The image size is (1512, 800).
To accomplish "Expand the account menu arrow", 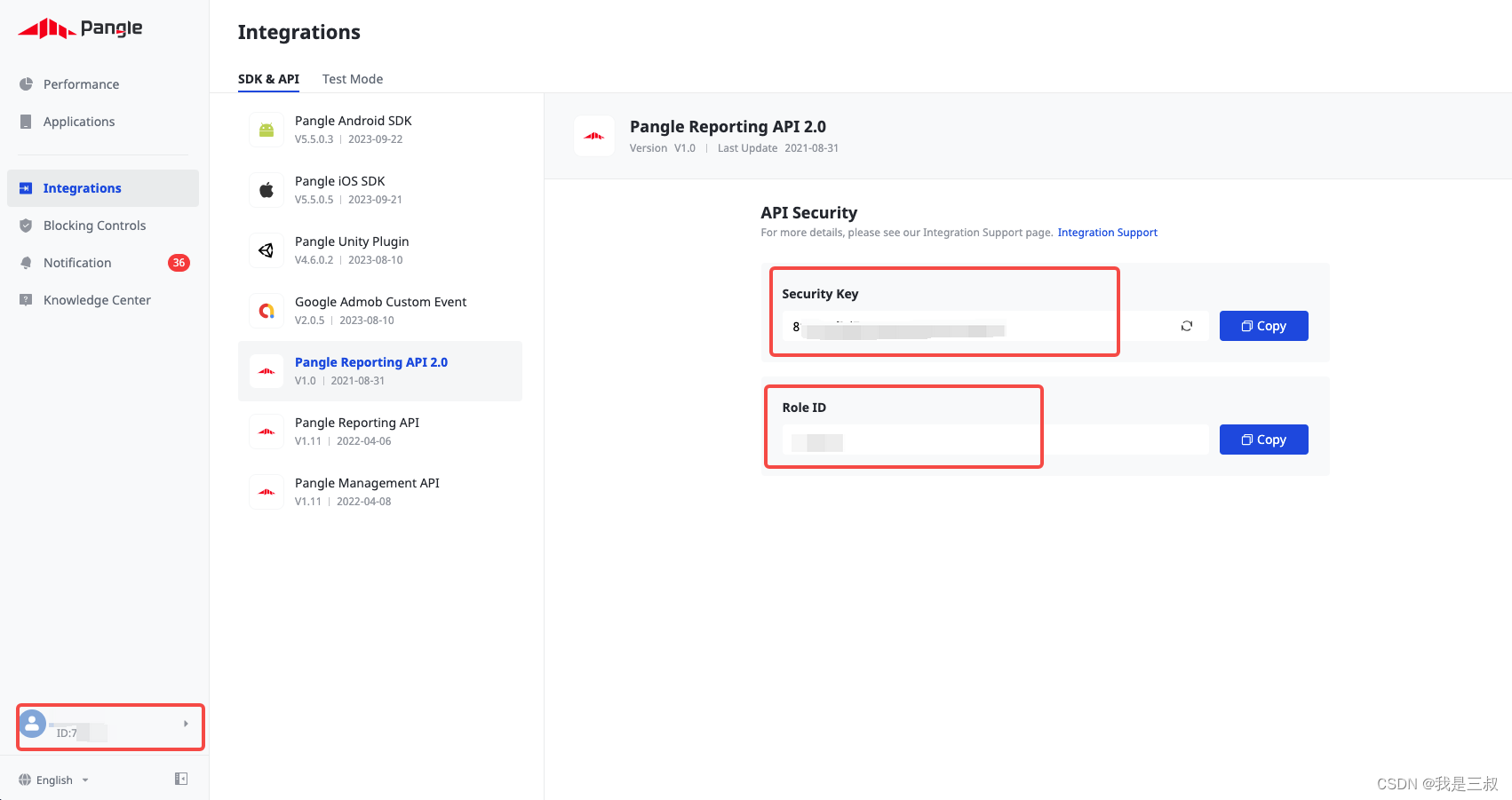I will point(186,724).
